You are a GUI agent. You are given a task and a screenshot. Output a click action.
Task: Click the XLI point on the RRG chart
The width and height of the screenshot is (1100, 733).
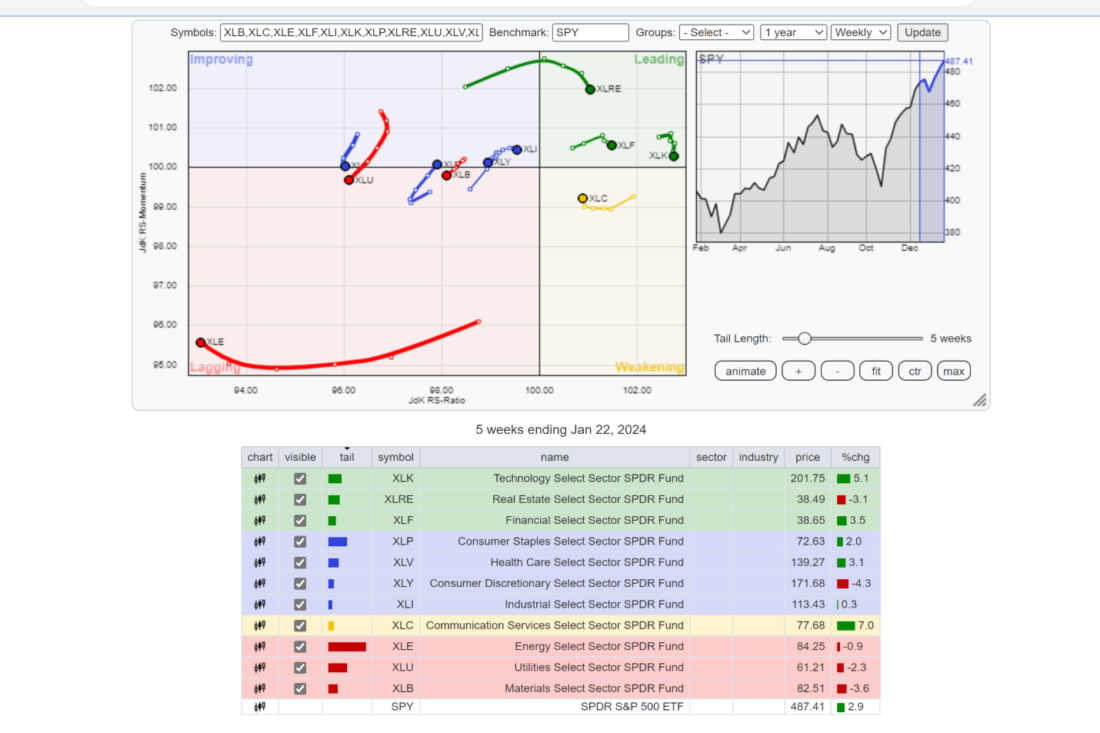pos(517,149)
